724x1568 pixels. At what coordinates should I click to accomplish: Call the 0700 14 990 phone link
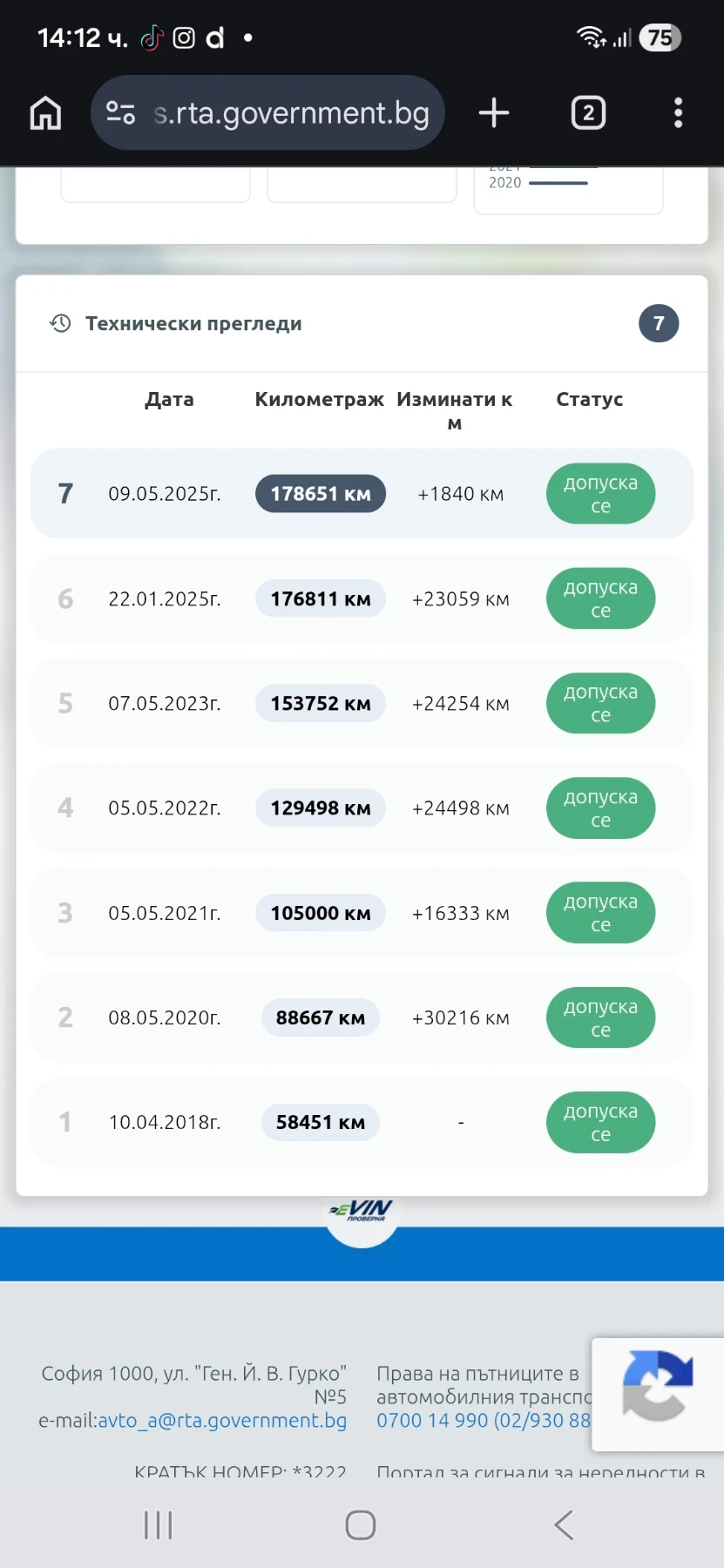tap(433, 1421)
